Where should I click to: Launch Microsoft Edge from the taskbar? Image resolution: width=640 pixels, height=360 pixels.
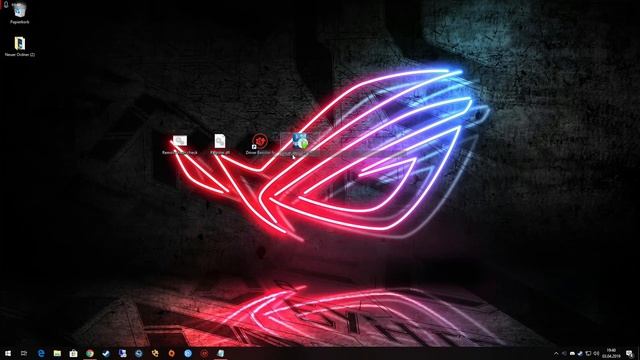tap(41, 353)
